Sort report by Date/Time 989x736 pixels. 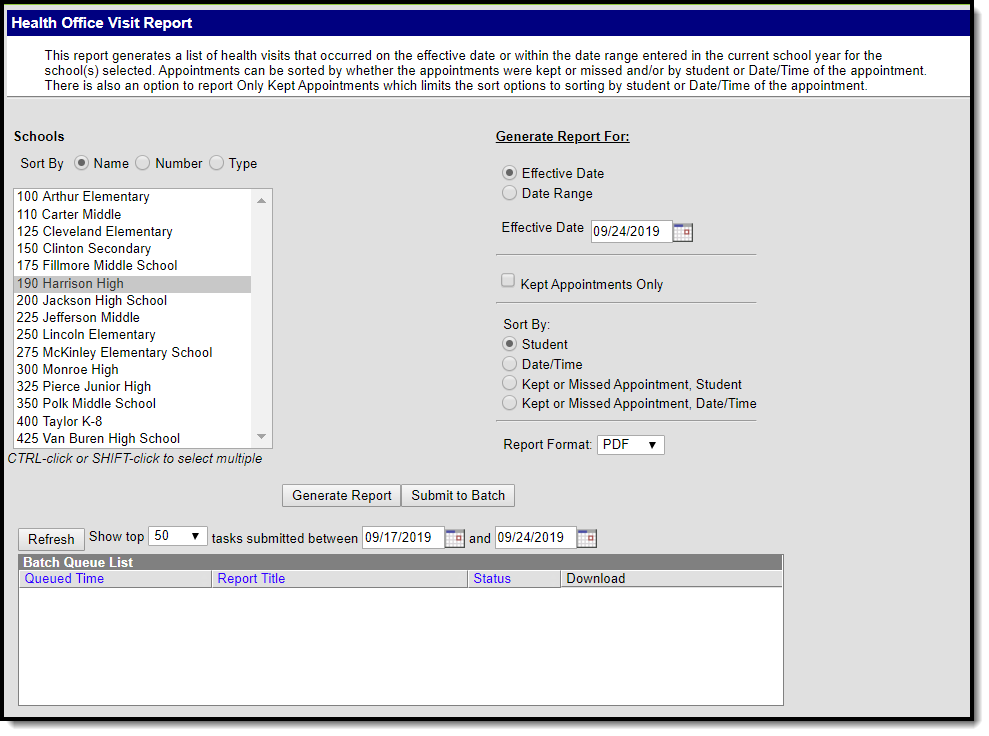509,364
